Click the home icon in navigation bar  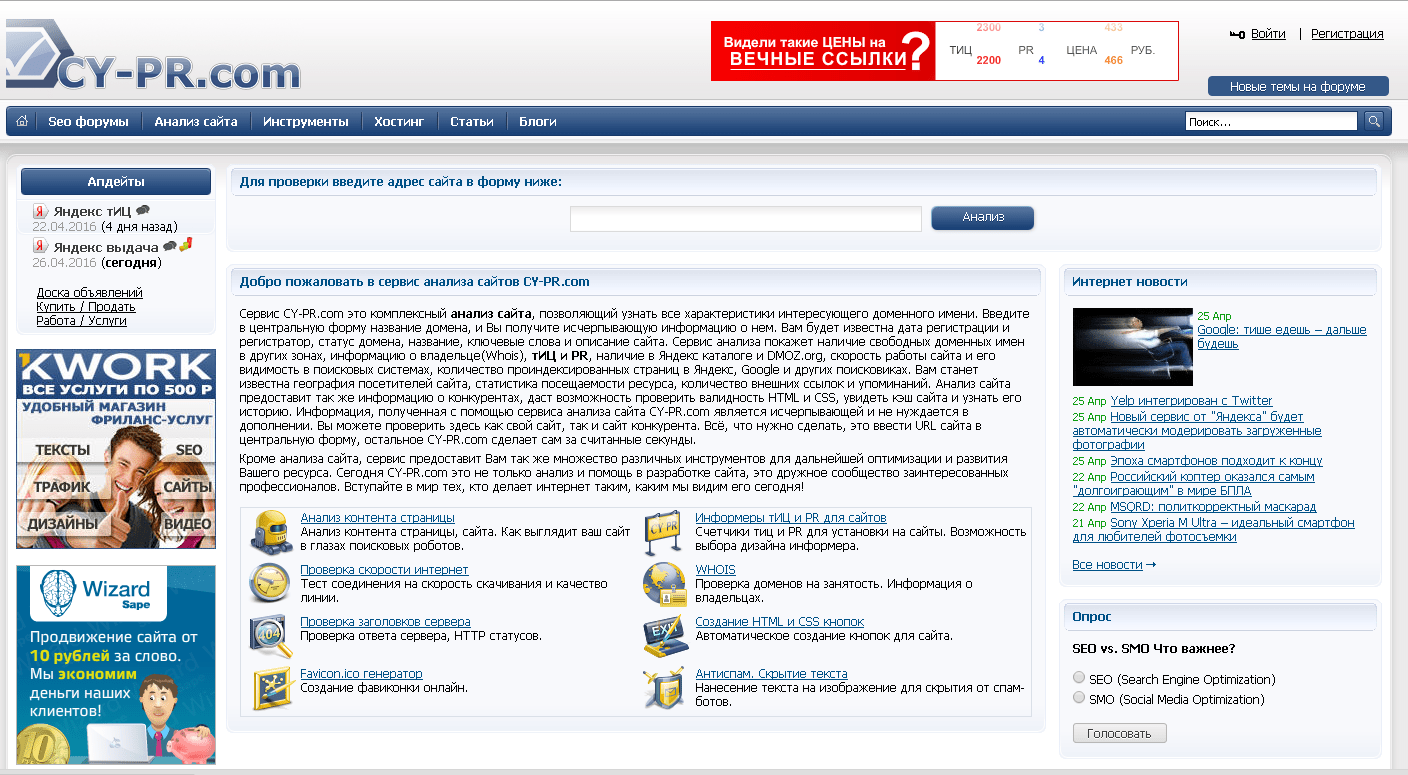pyautogui.click(x=22, y=121)
